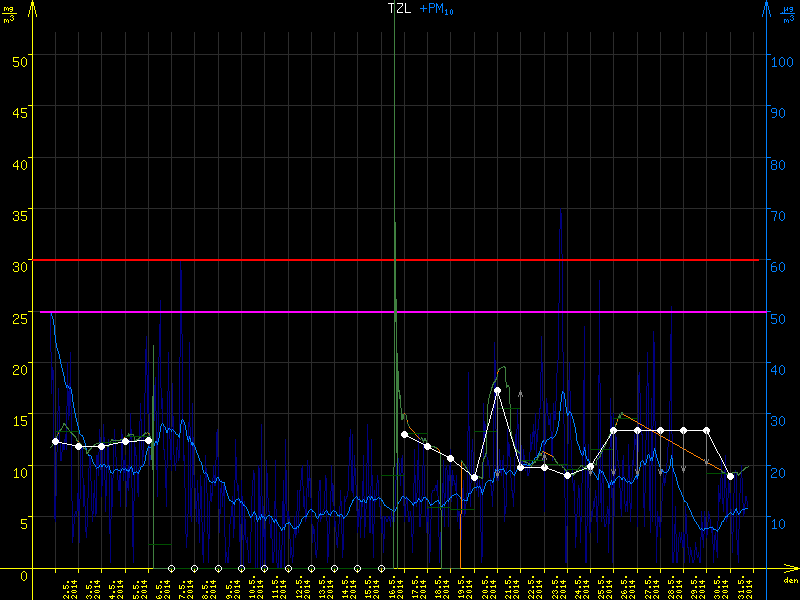This screenshot has height=600, width=800.
Task: Click the µg/m³ unit label at top right
Action: [788, 13]
